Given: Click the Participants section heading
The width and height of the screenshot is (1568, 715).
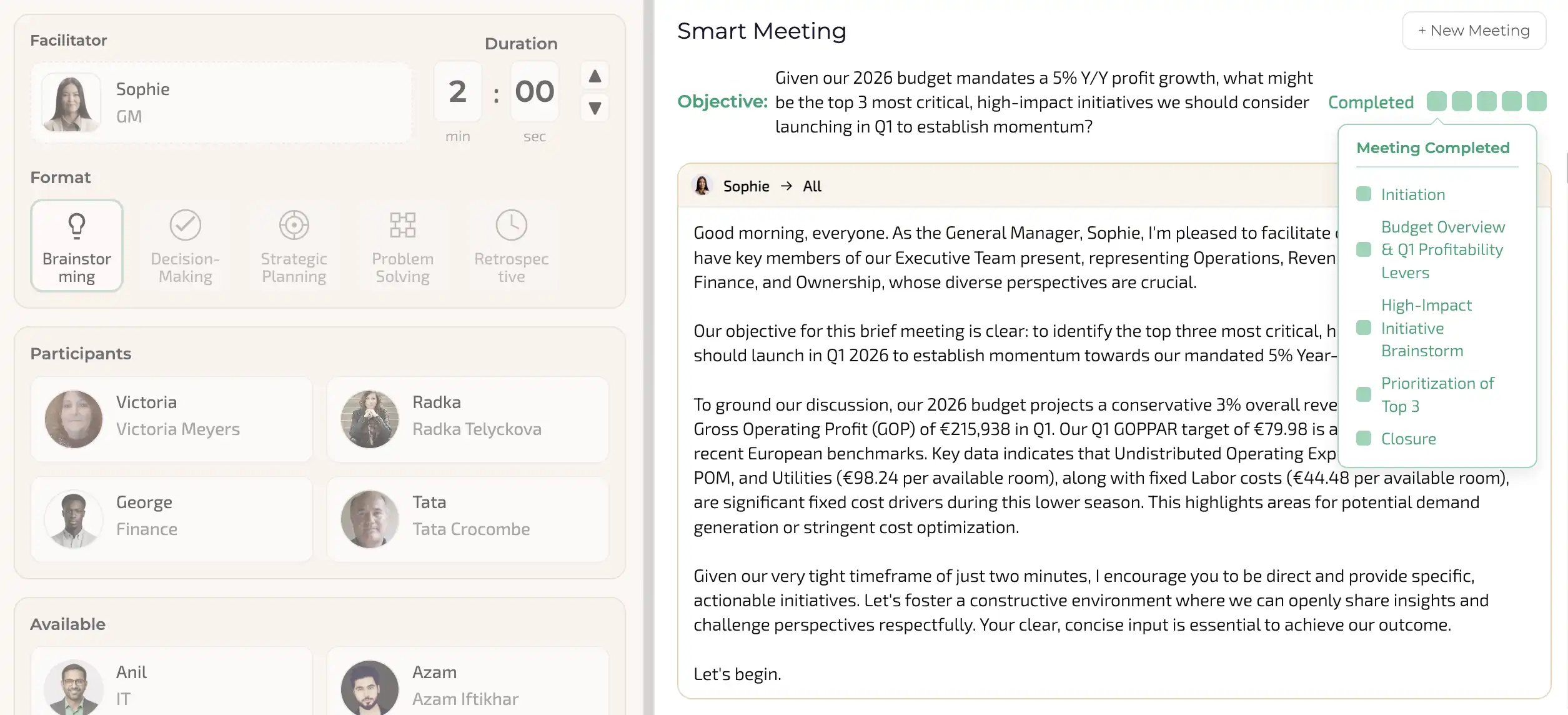Looking at the screenshot, I should [x=81, y=354].
